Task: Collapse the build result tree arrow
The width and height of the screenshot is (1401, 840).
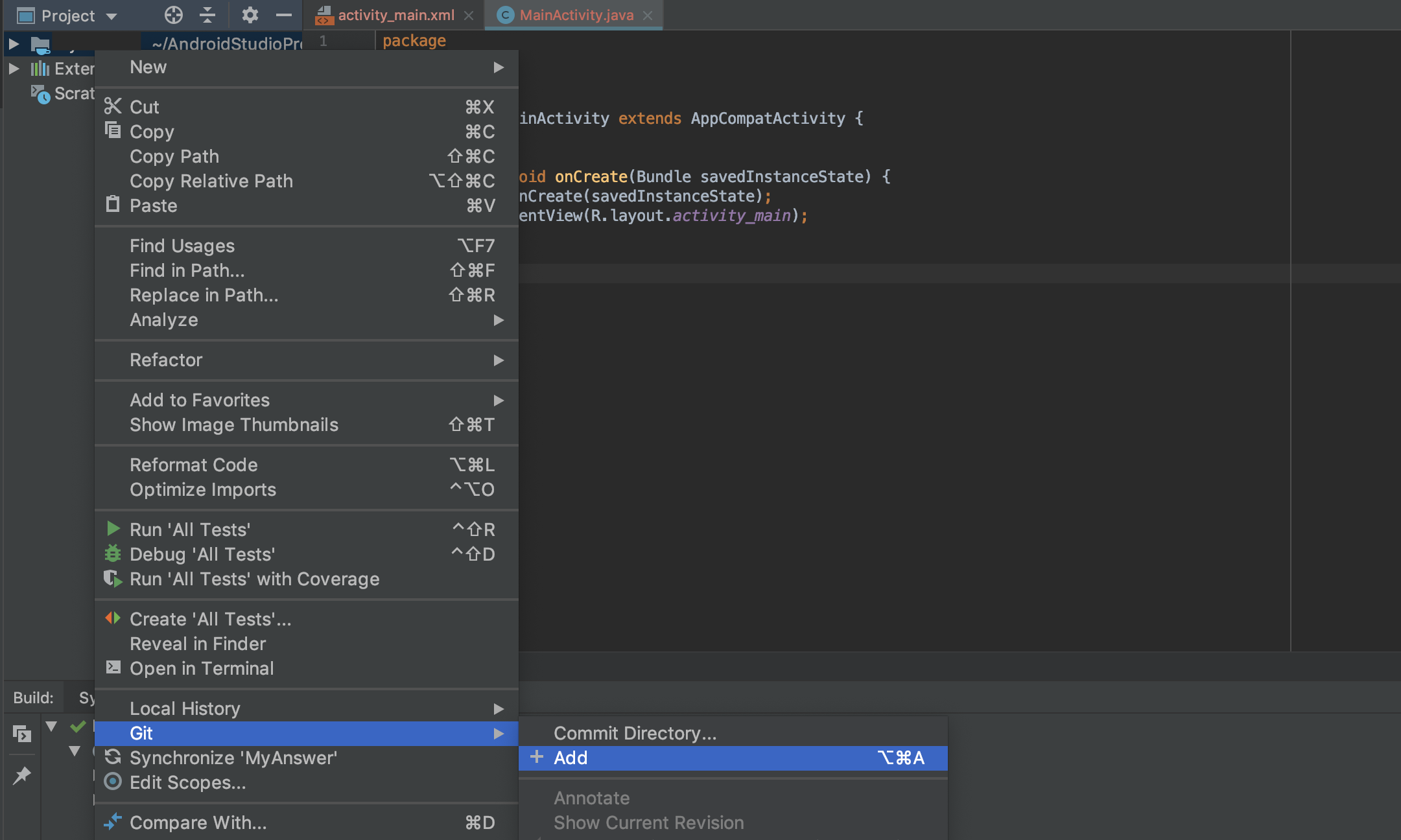Action: (51, 726)
